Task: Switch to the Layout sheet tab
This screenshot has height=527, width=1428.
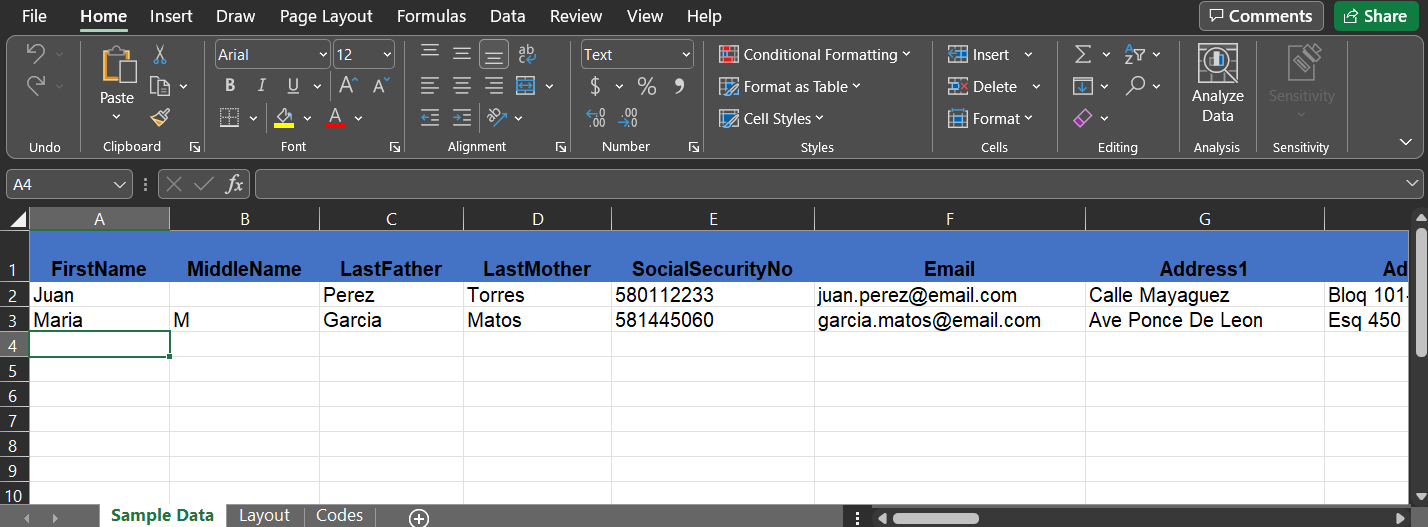Action: tap(264, 515)
